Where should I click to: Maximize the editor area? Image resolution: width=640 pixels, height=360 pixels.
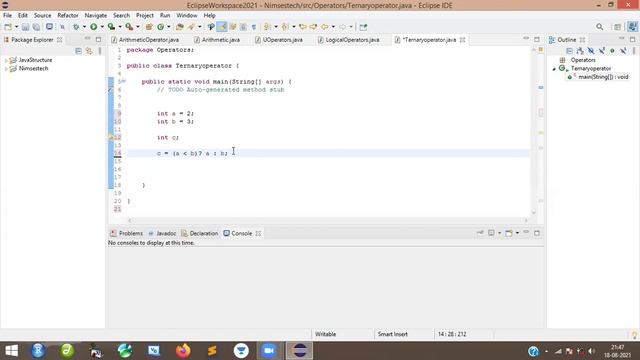[537, 39]
